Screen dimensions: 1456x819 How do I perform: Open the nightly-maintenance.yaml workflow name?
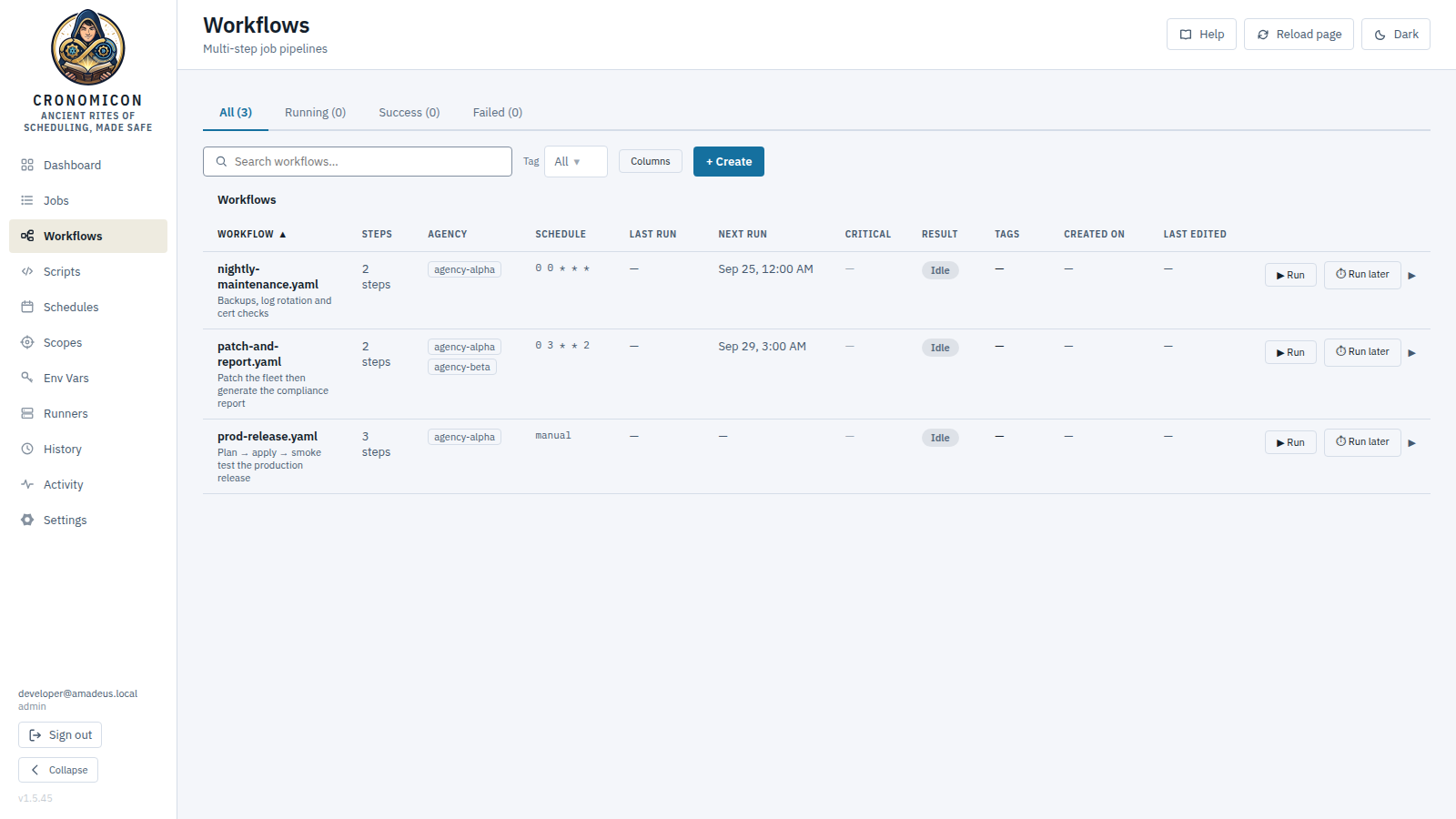[x=268, y=277]
